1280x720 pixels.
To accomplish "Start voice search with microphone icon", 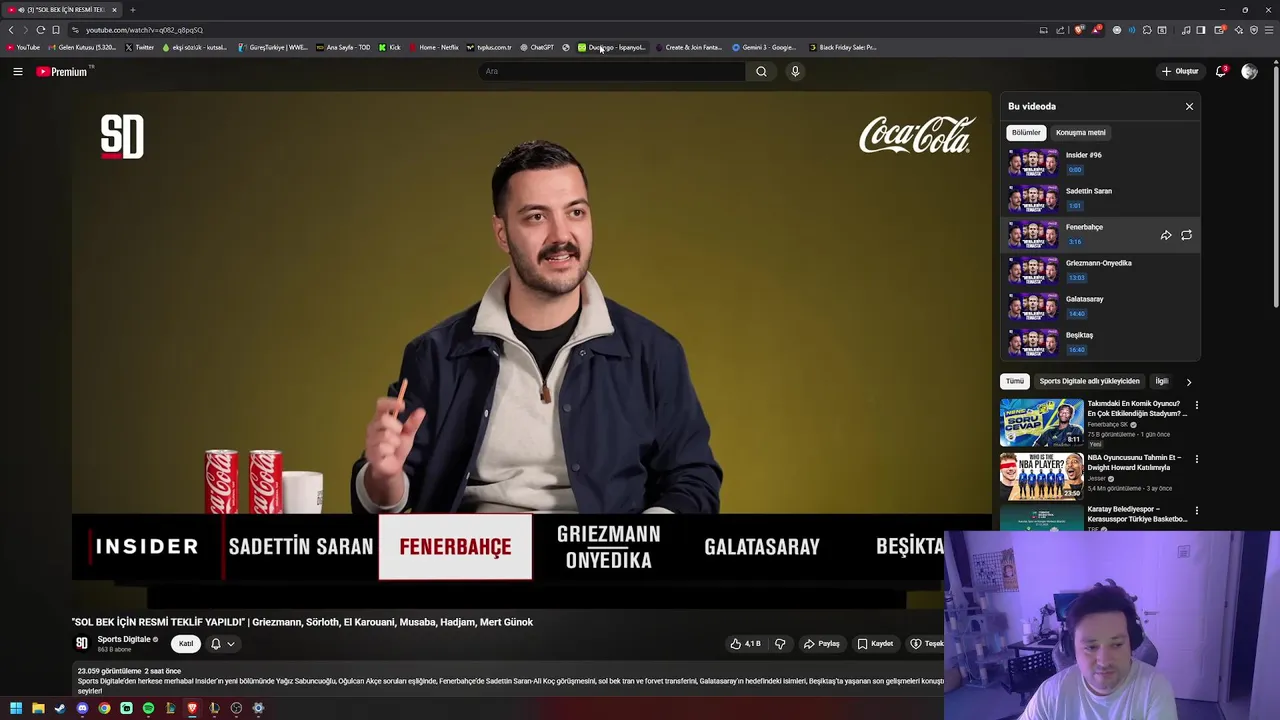I will [795, 71].
